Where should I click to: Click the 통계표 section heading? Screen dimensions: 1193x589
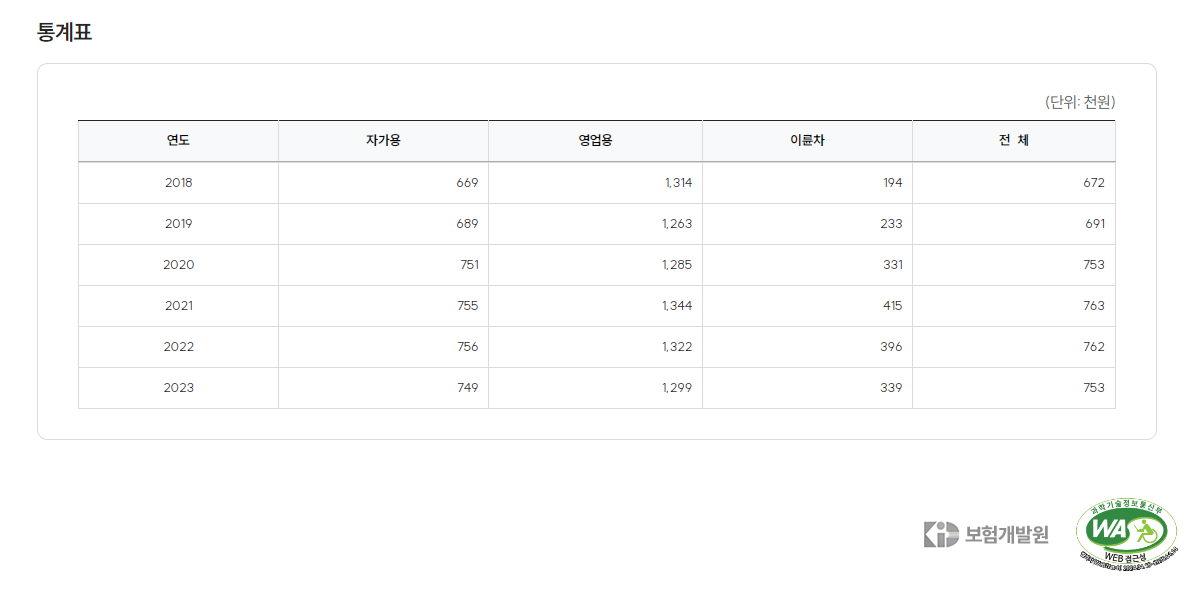(65, 33)
